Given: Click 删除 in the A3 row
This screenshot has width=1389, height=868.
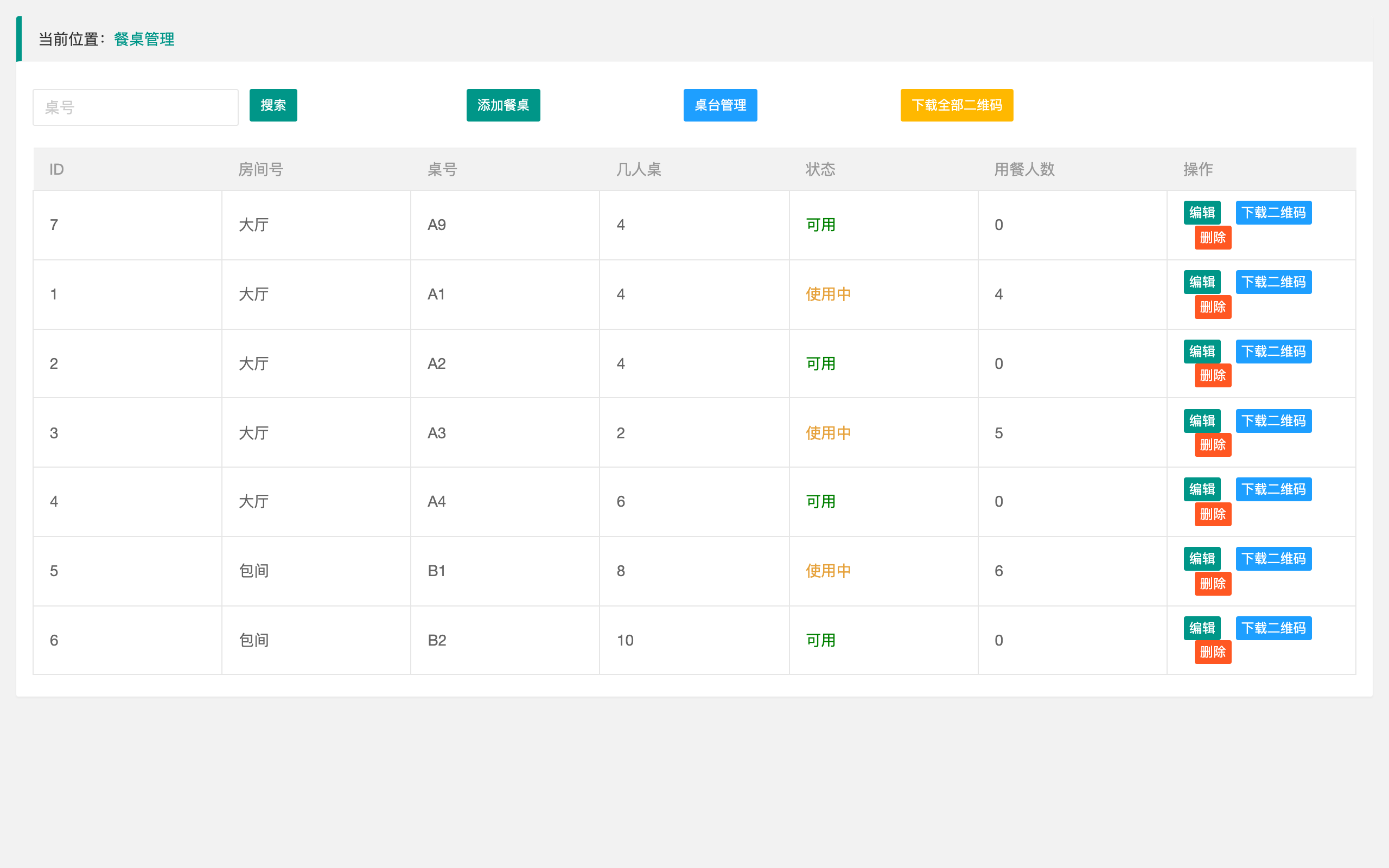Looking at the screenshot, I should (1213, 445).
